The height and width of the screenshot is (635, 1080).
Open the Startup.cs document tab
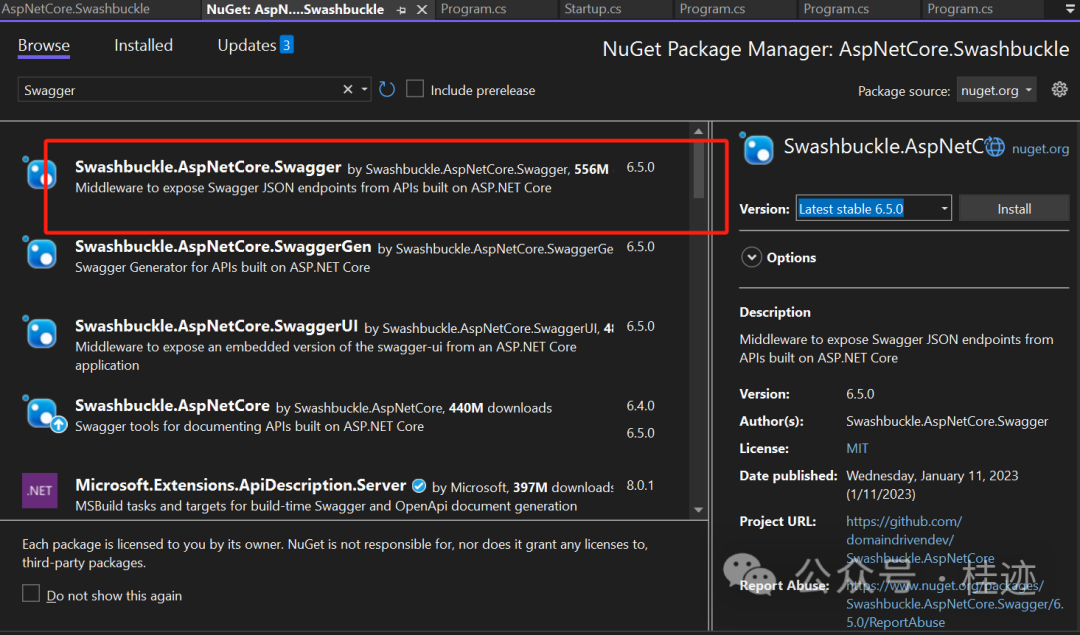click(x=592, y=9)
